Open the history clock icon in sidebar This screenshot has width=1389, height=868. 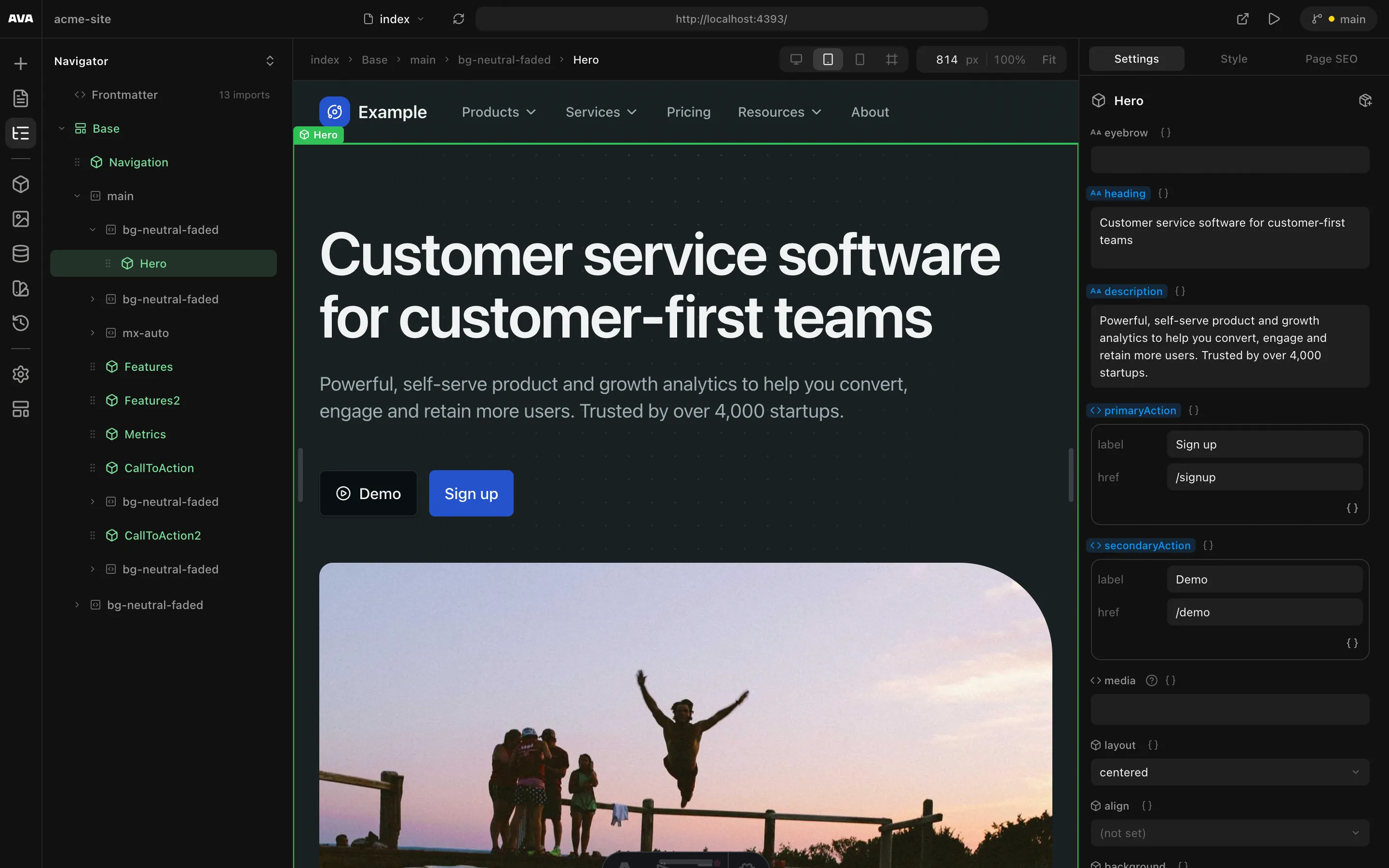(x=21, y=323)
